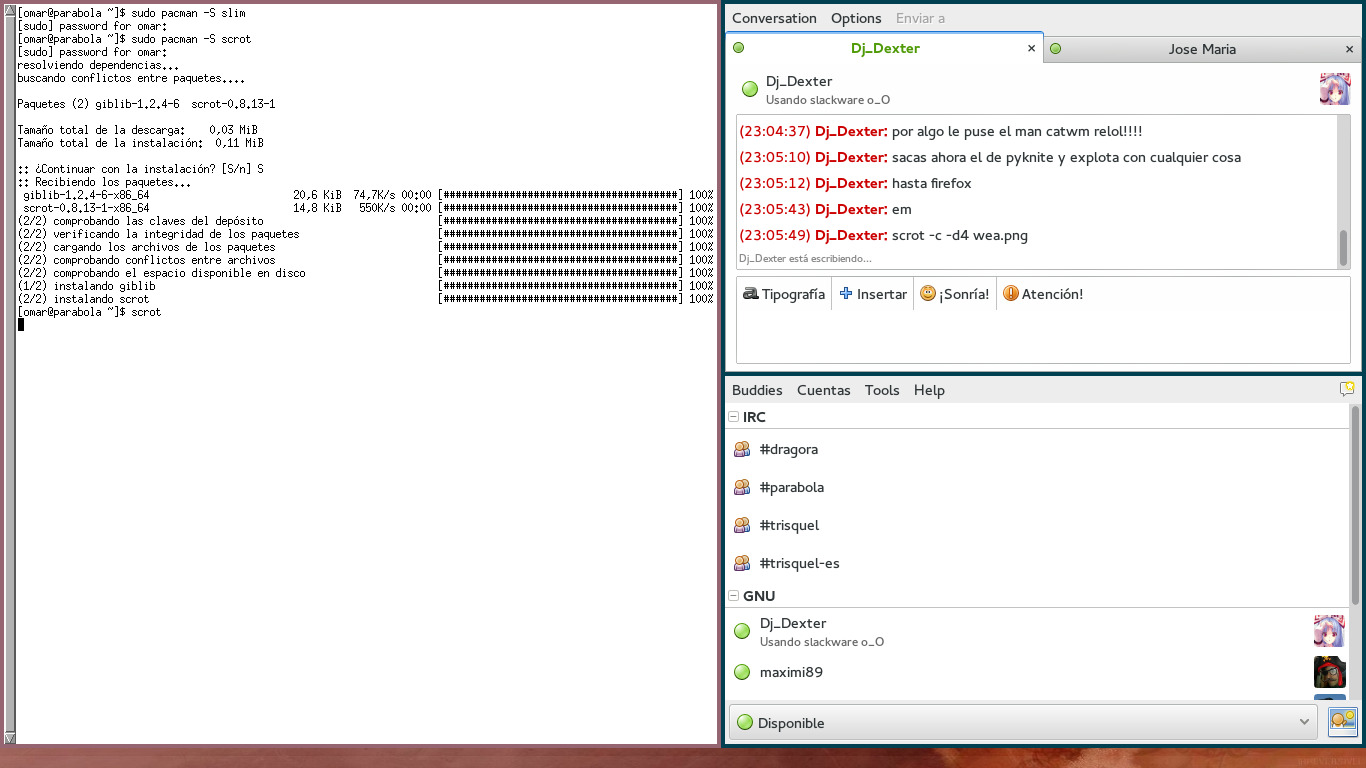The image size is (1366, 768).
Task: Select the #trisquel-es channel row
Action: click(1037, 563)
